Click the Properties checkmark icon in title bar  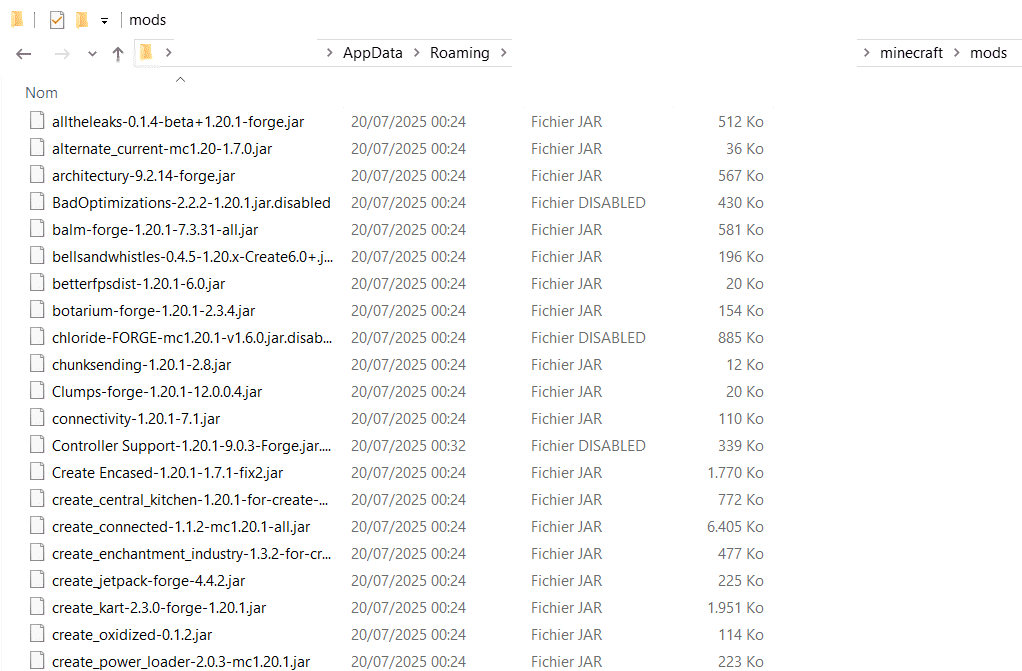click(x=57, y=20)
